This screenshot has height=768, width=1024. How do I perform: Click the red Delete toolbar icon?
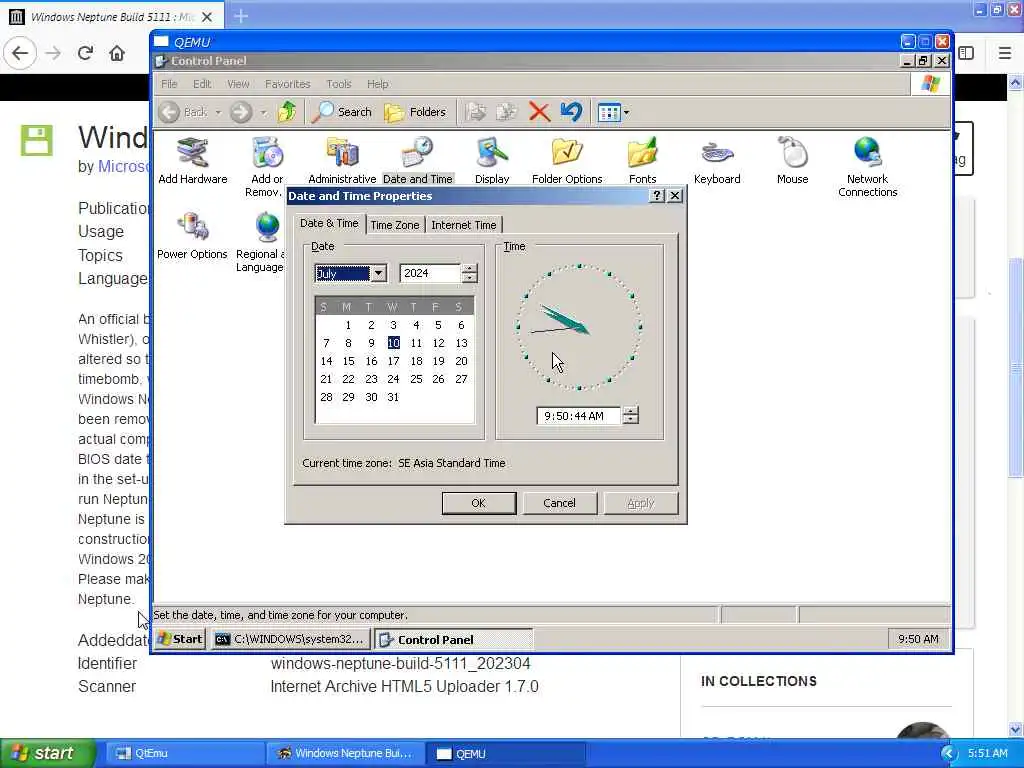point(539,112)
